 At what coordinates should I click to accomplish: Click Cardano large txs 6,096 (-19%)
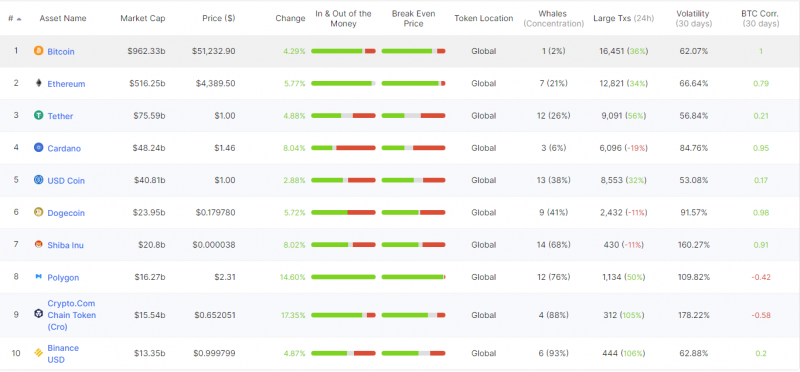coord(624,148)
